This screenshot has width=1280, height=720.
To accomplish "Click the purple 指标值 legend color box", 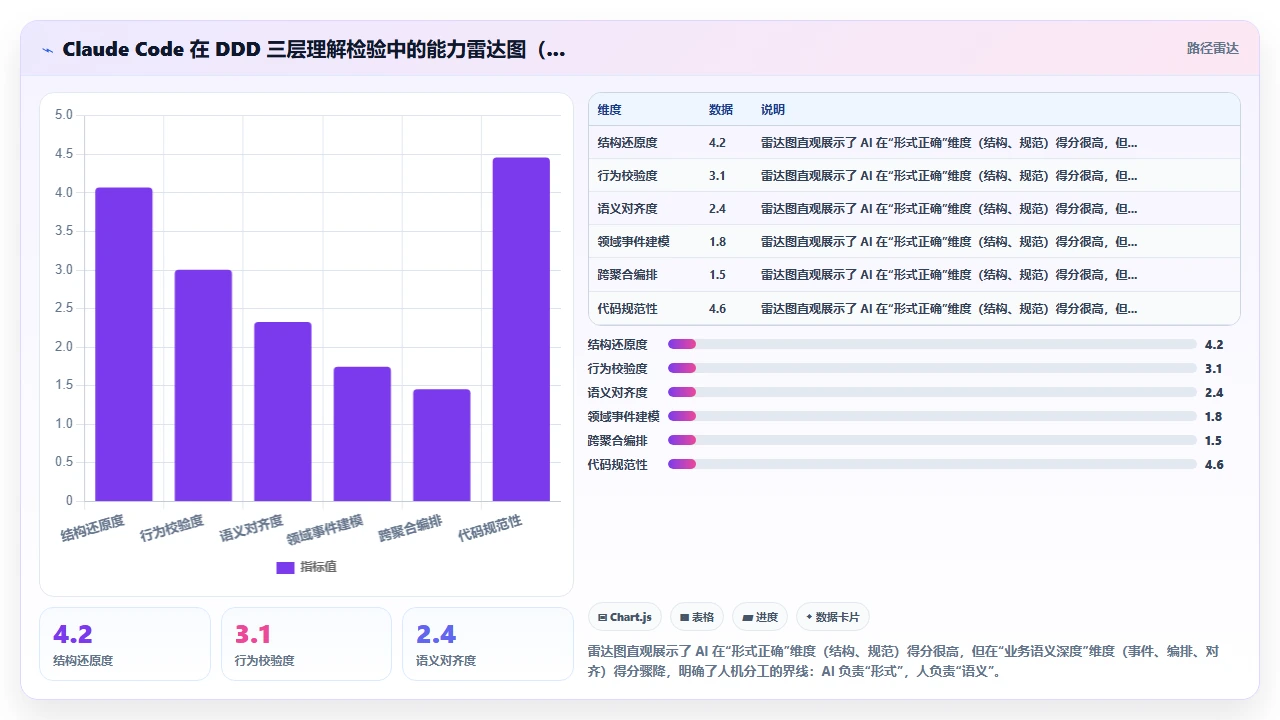I will pos(285,567).
